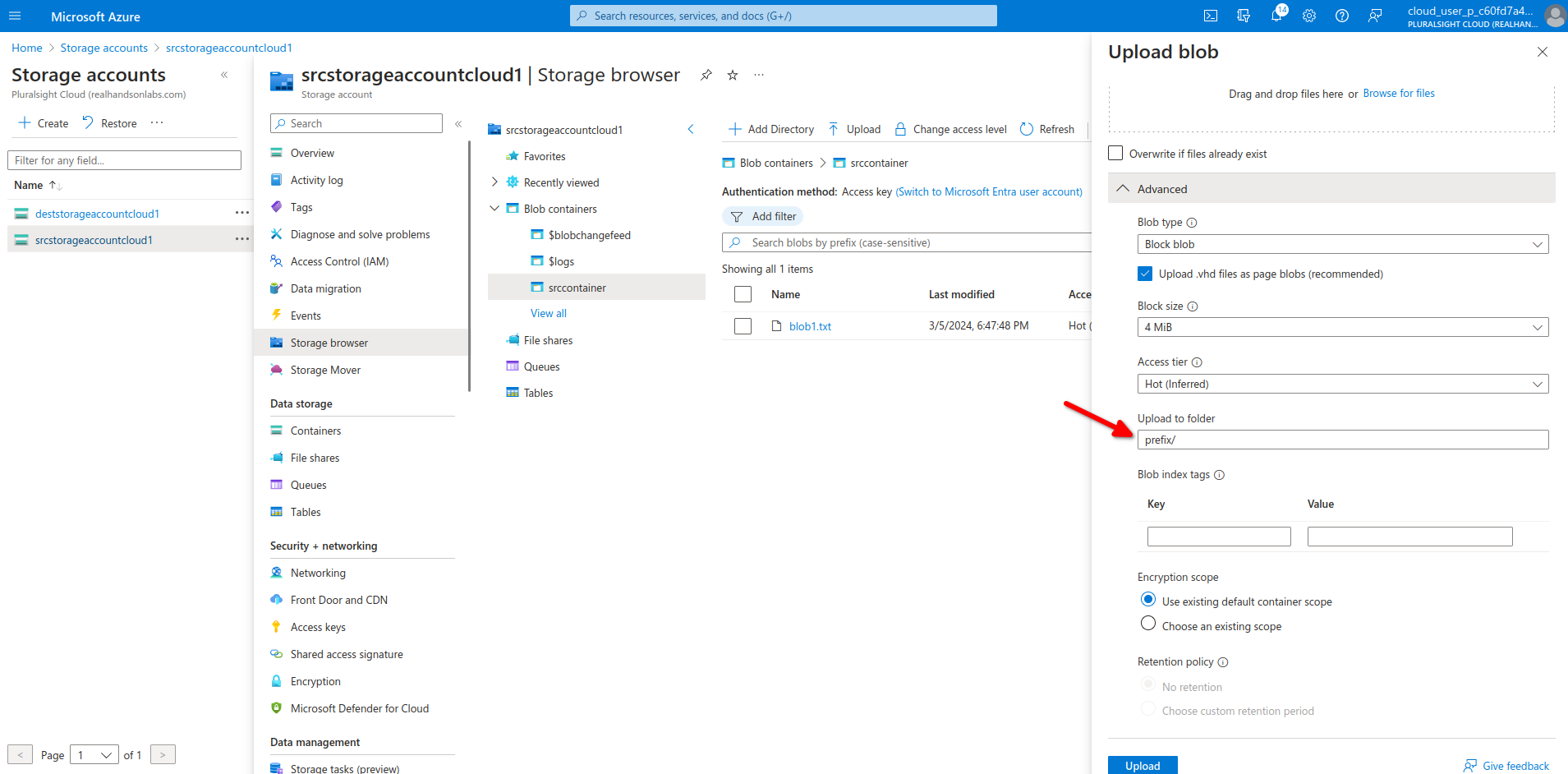This screenshot has height=774, width=1568.
Task: Uncheck Upload .vhd files as page blobs
Action: coord(1145,274)
